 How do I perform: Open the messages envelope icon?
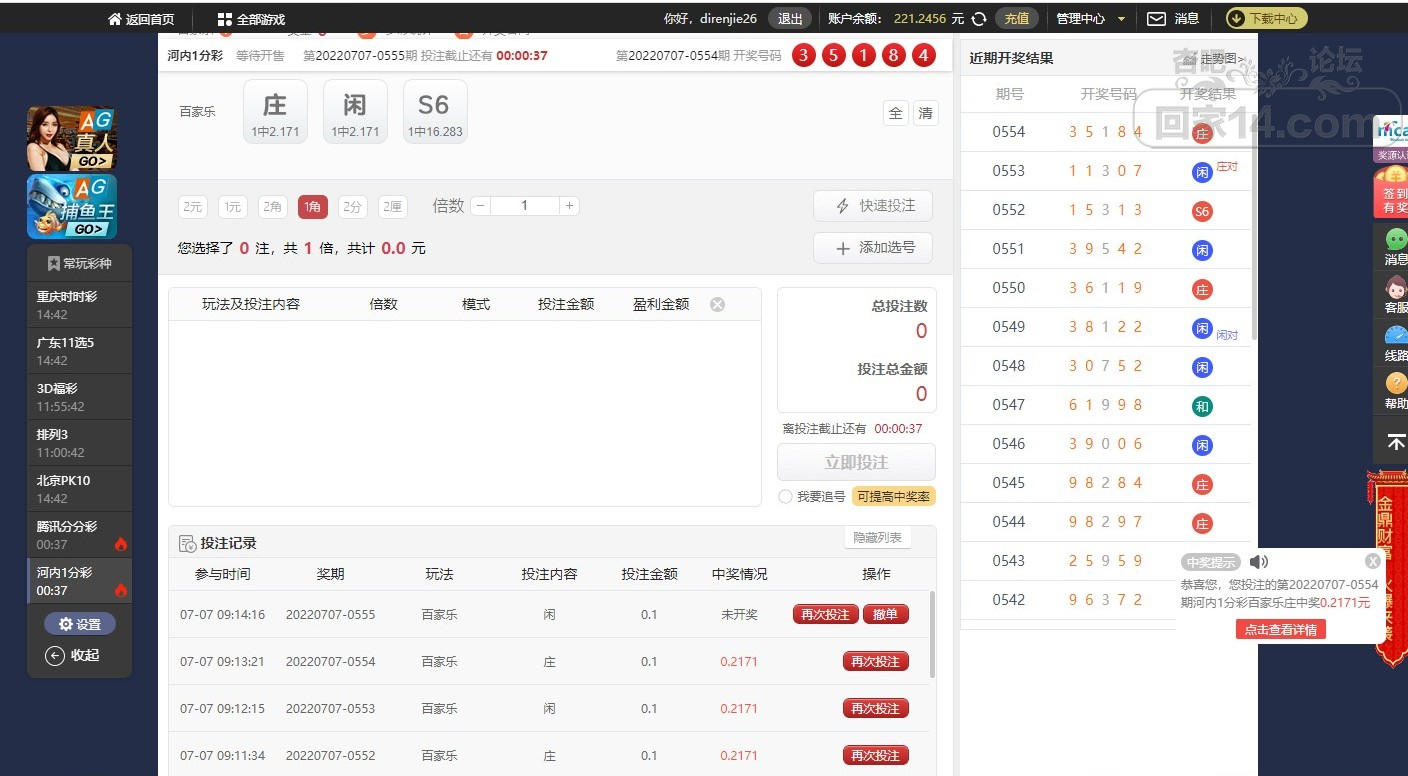click(x=1156, y=19)
